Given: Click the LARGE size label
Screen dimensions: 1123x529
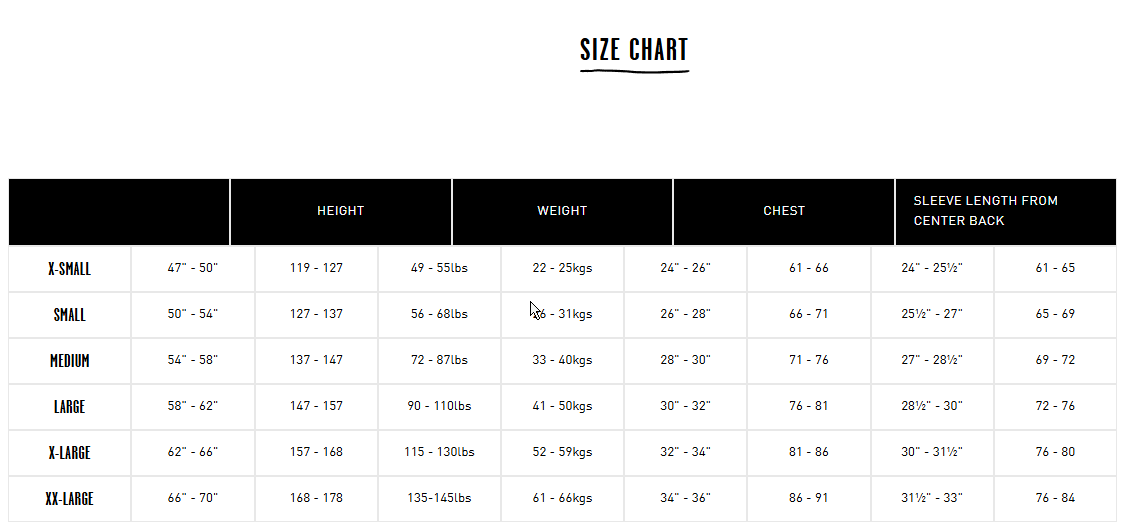Looking at the screenshot, I should pyautogui.click(x=69, y=407).
